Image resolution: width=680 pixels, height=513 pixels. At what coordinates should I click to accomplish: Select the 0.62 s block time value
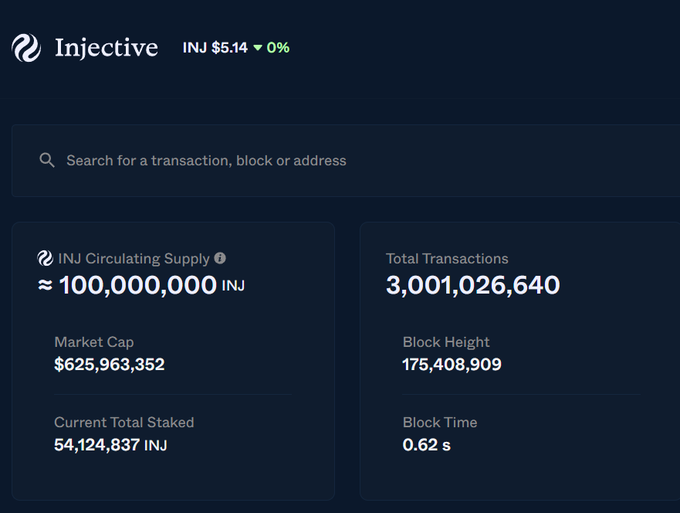[427, 445]
